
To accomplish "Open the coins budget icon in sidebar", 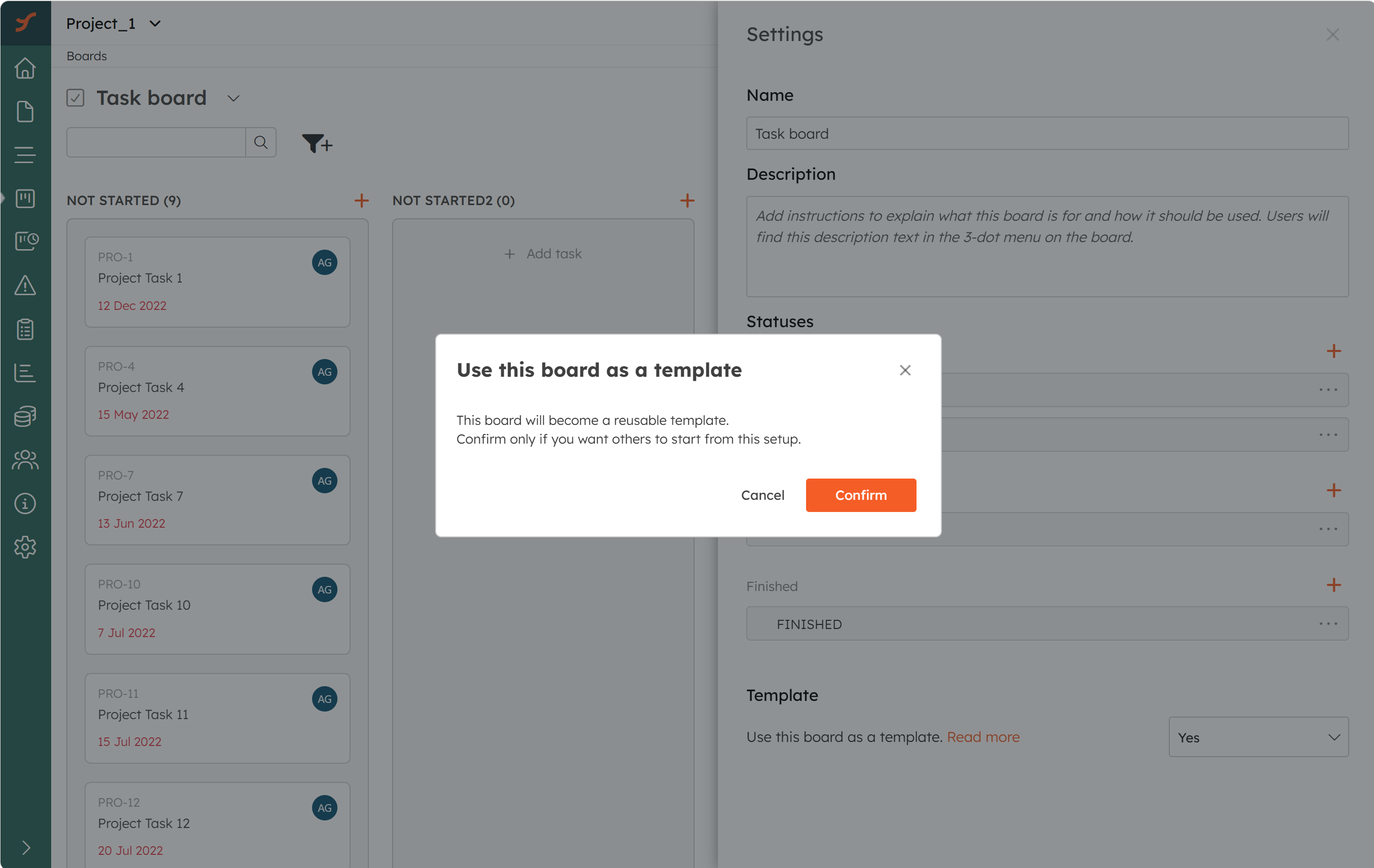I will tap(25, 416).
